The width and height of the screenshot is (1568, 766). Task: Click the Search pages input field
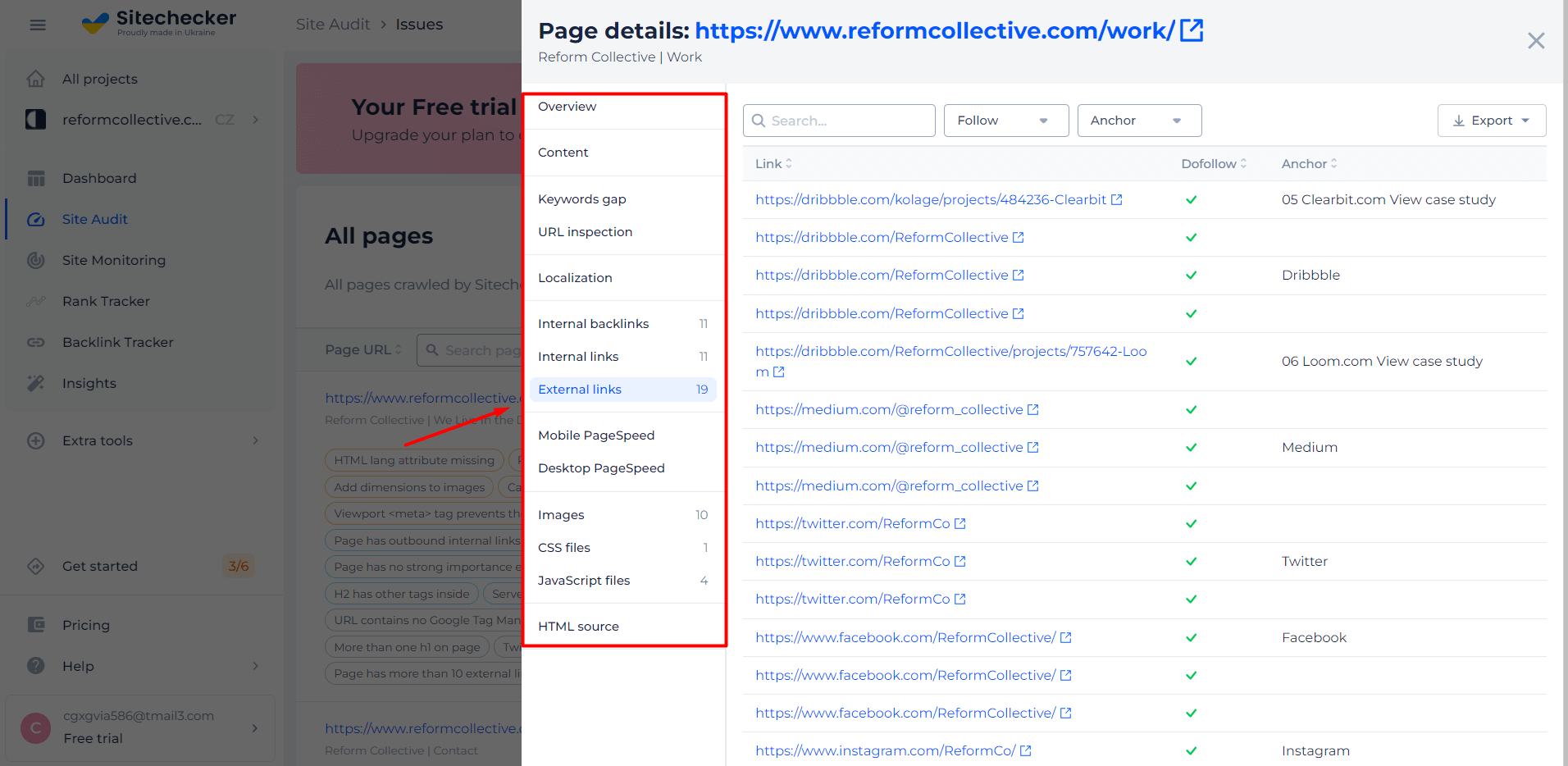point(469,350)
